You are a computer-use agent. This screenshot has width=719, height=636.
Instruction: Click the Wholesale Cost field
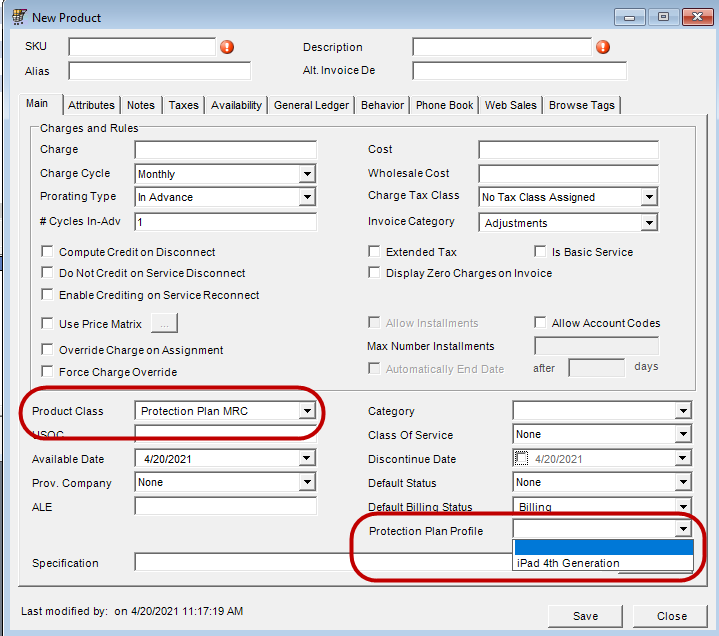coord(568,173)
